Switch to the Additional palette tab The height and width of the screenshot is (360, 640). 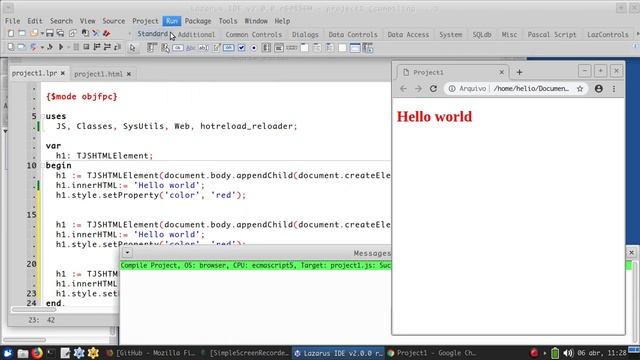click(x=196, y=35)
